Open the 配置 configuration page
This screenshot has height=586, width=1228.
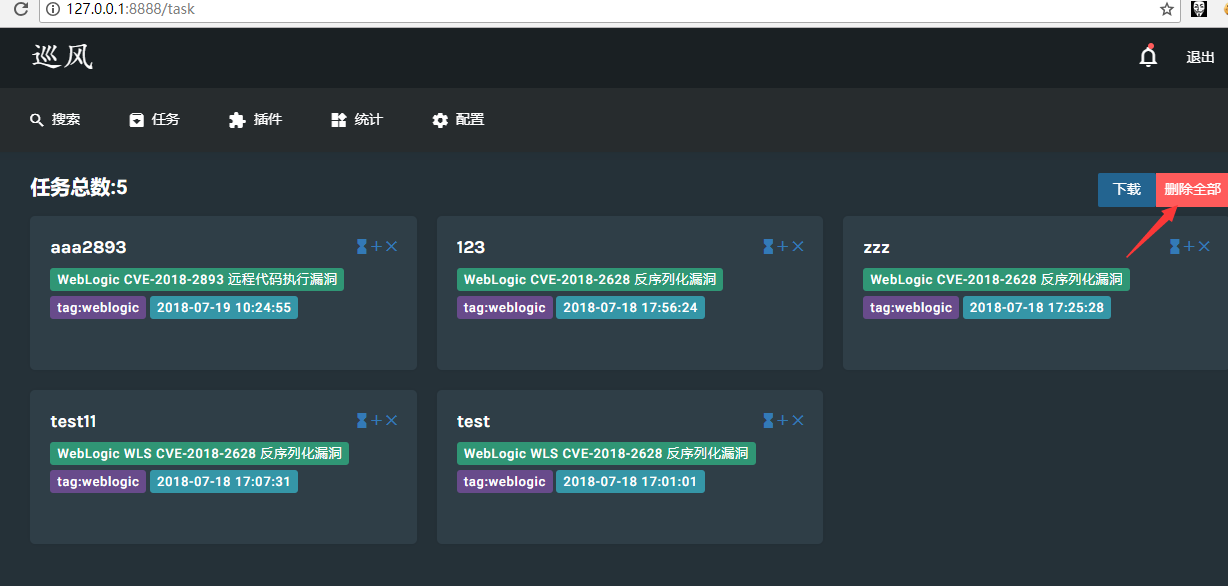[x=458, y=119]
